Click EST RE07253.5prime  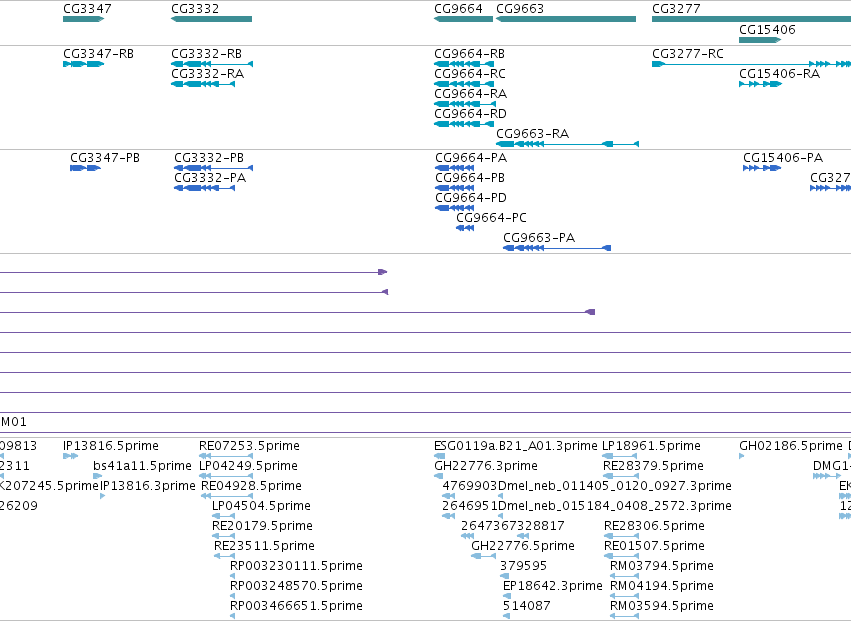pos(226,456)
